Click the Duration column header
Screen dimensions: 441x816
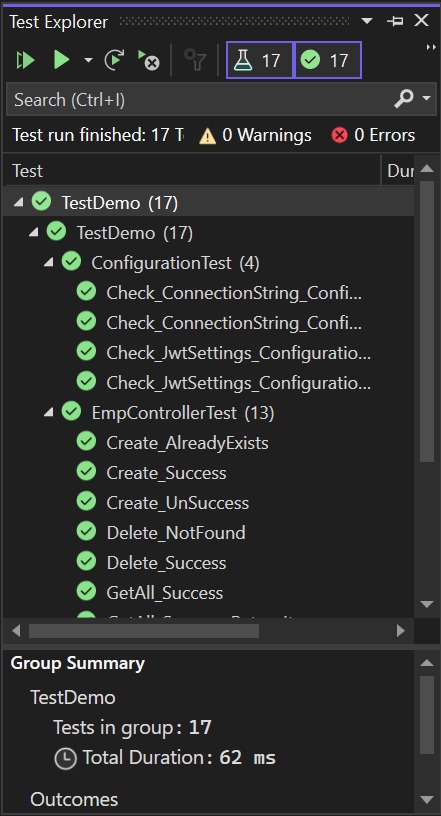398,171
